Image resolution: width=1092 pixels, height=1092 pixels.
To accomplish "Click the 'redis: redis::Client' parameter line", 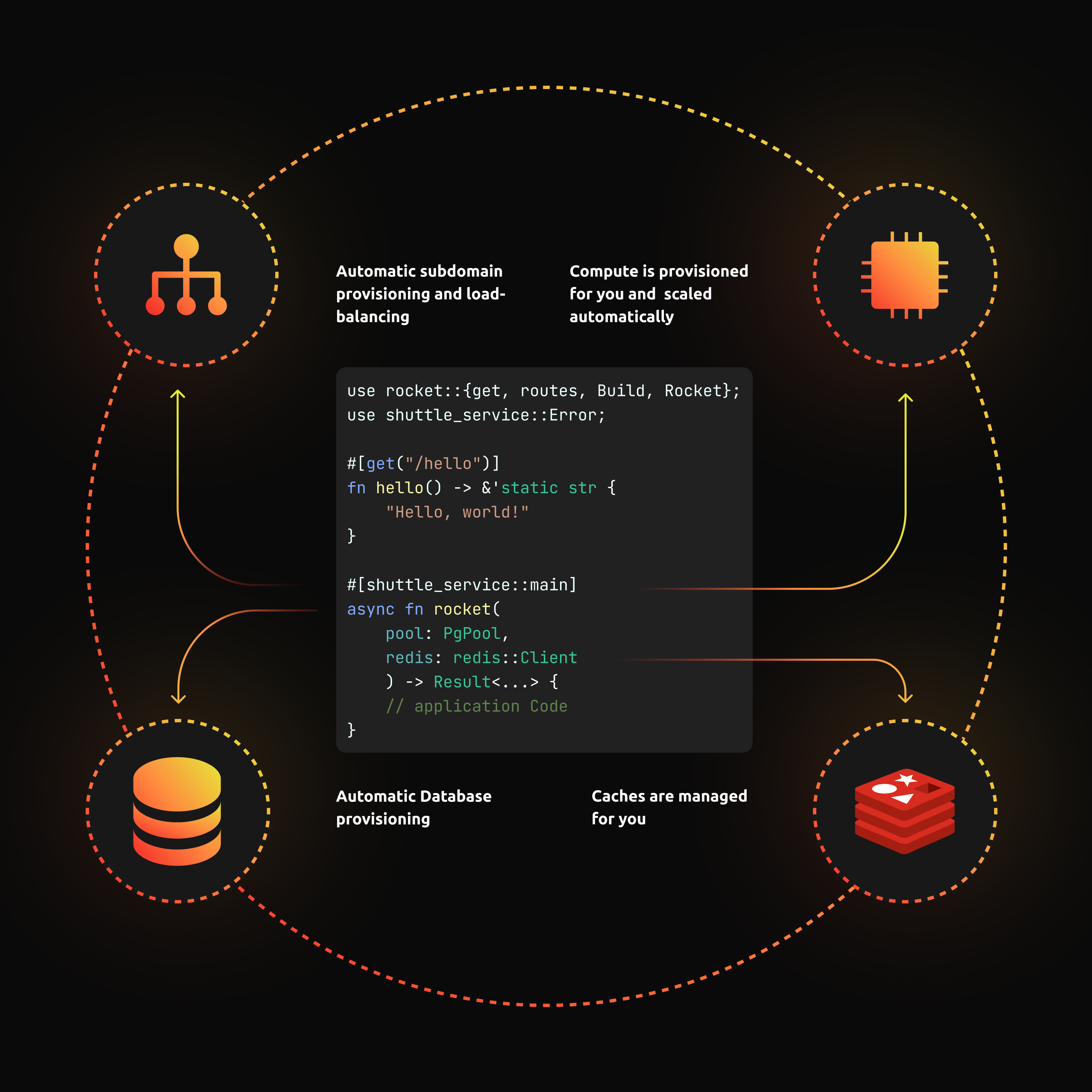I will [x=481, y=658].
